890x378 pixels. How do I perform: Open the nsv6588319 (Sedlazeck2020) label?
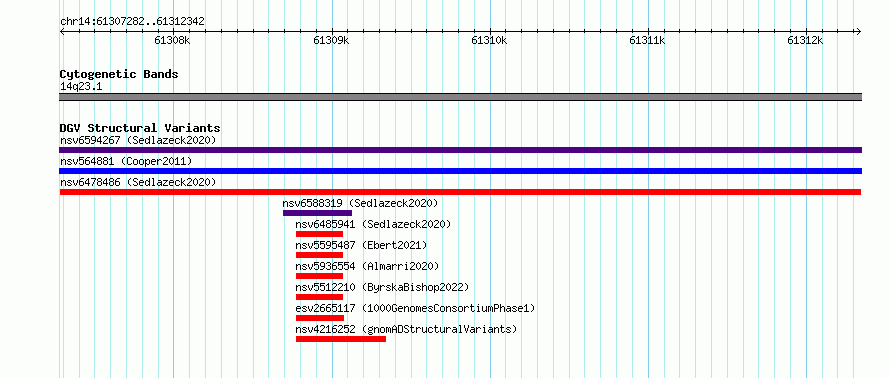pyautogui.click(x=360, y=203)
